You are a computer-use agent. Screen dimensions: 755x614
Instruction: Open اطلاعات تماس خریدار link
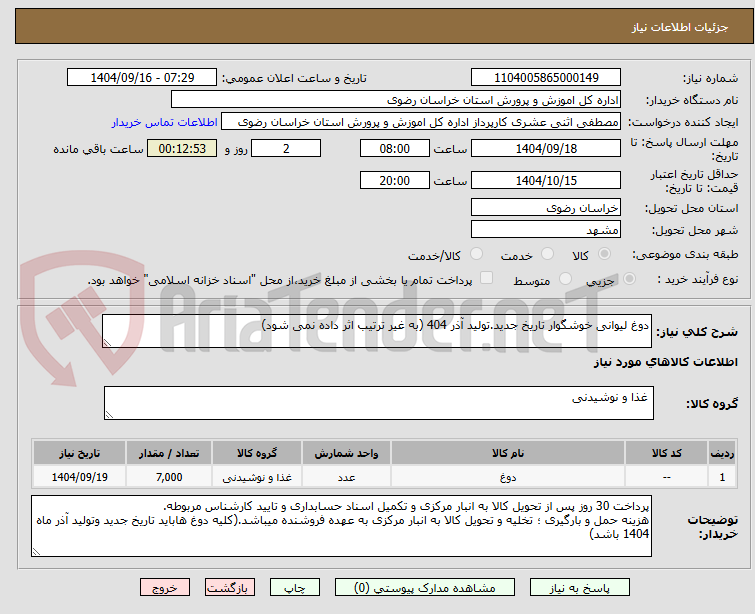tap(165, 122)
